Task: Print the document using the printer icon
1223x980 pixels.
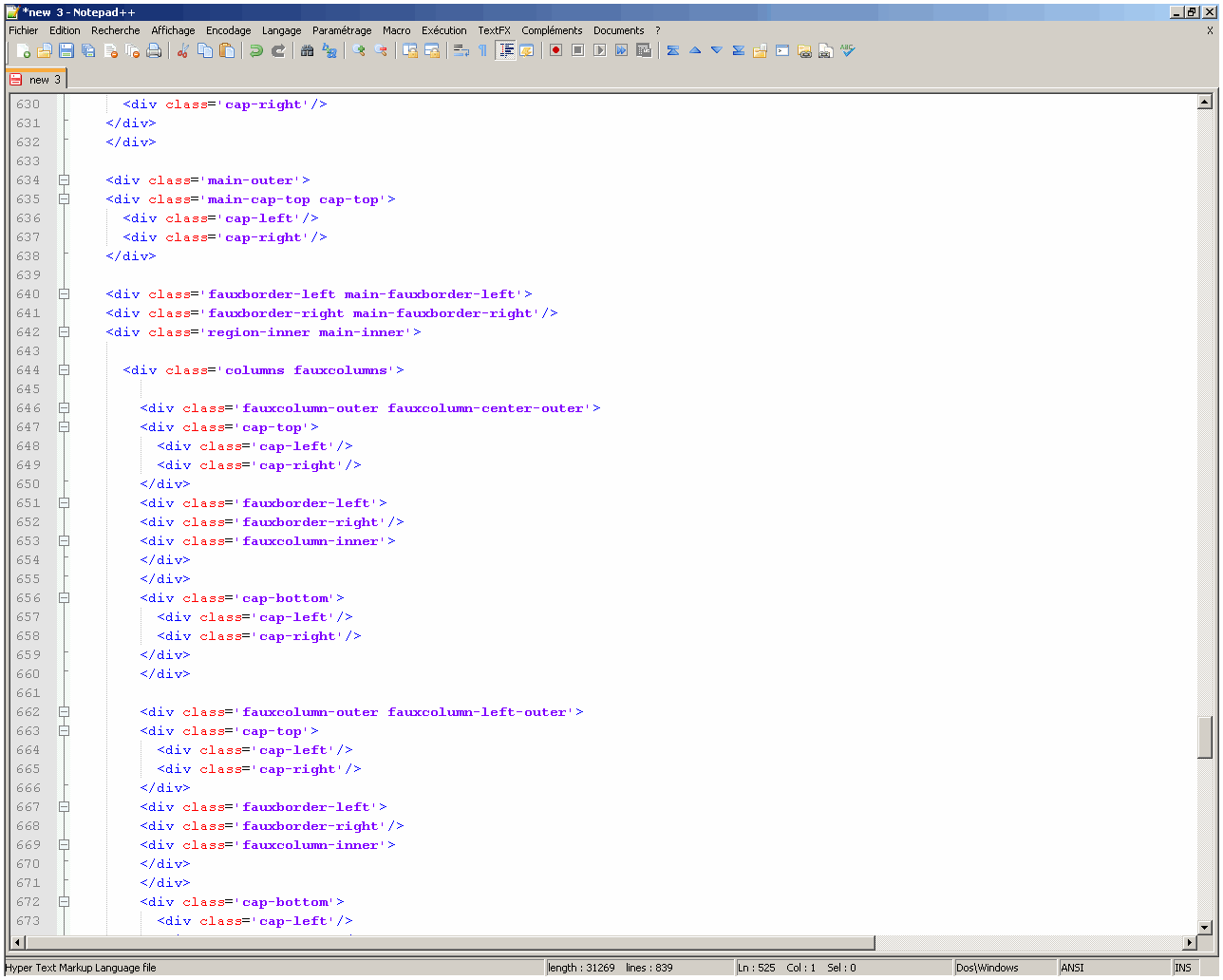Action: click(154, 50)
